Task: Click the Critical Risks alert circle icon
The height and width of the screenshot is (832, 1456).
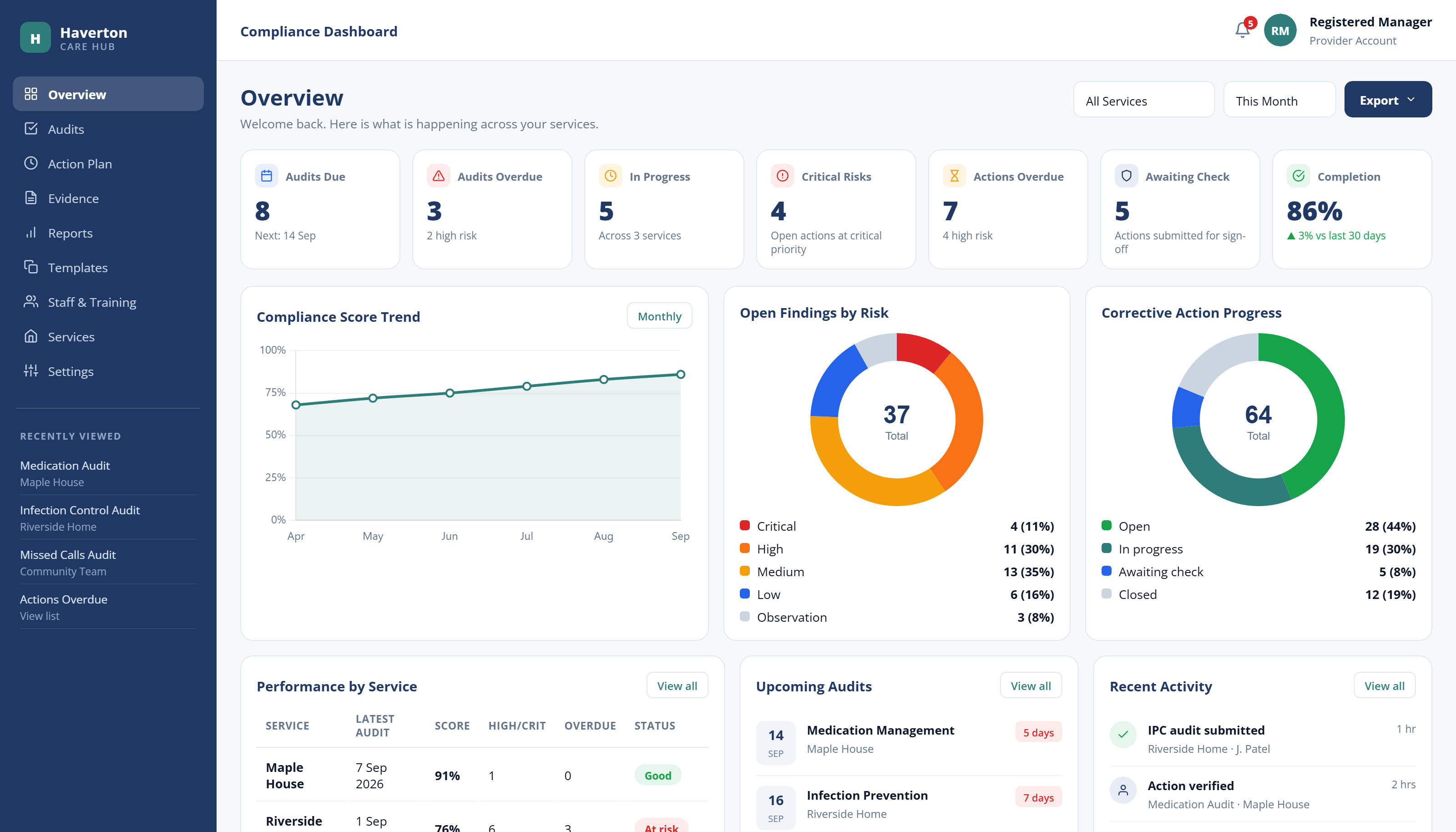Action: 782,176
